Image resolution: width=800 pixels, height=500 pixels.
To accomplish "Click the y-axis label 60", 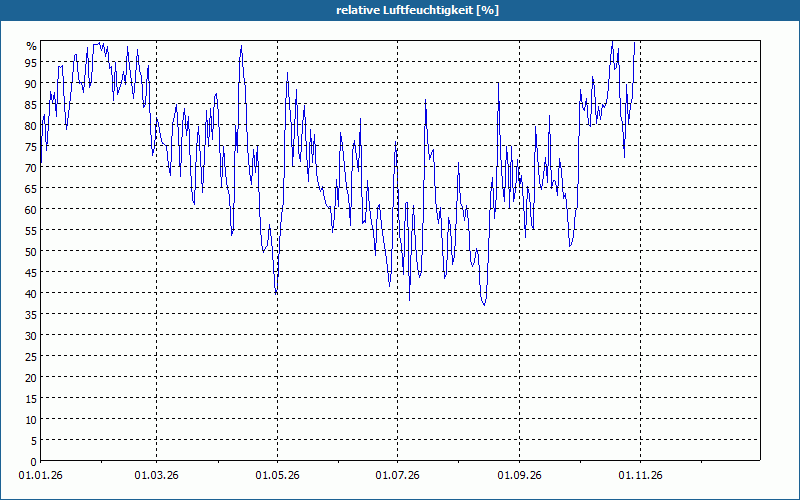I will [31, 209].
